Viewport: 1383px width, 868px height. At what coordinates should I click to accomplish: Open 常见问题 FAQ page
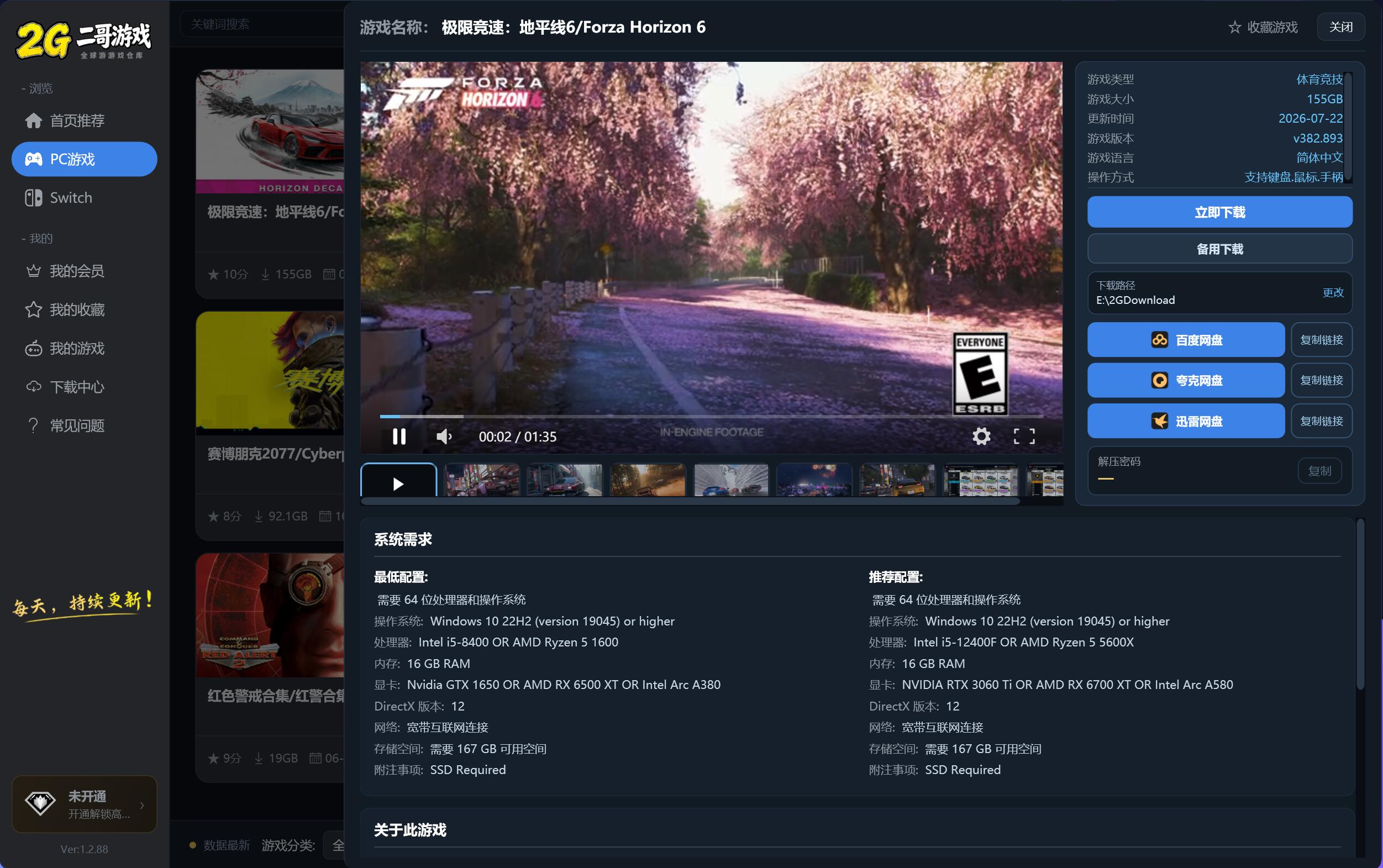85,425
